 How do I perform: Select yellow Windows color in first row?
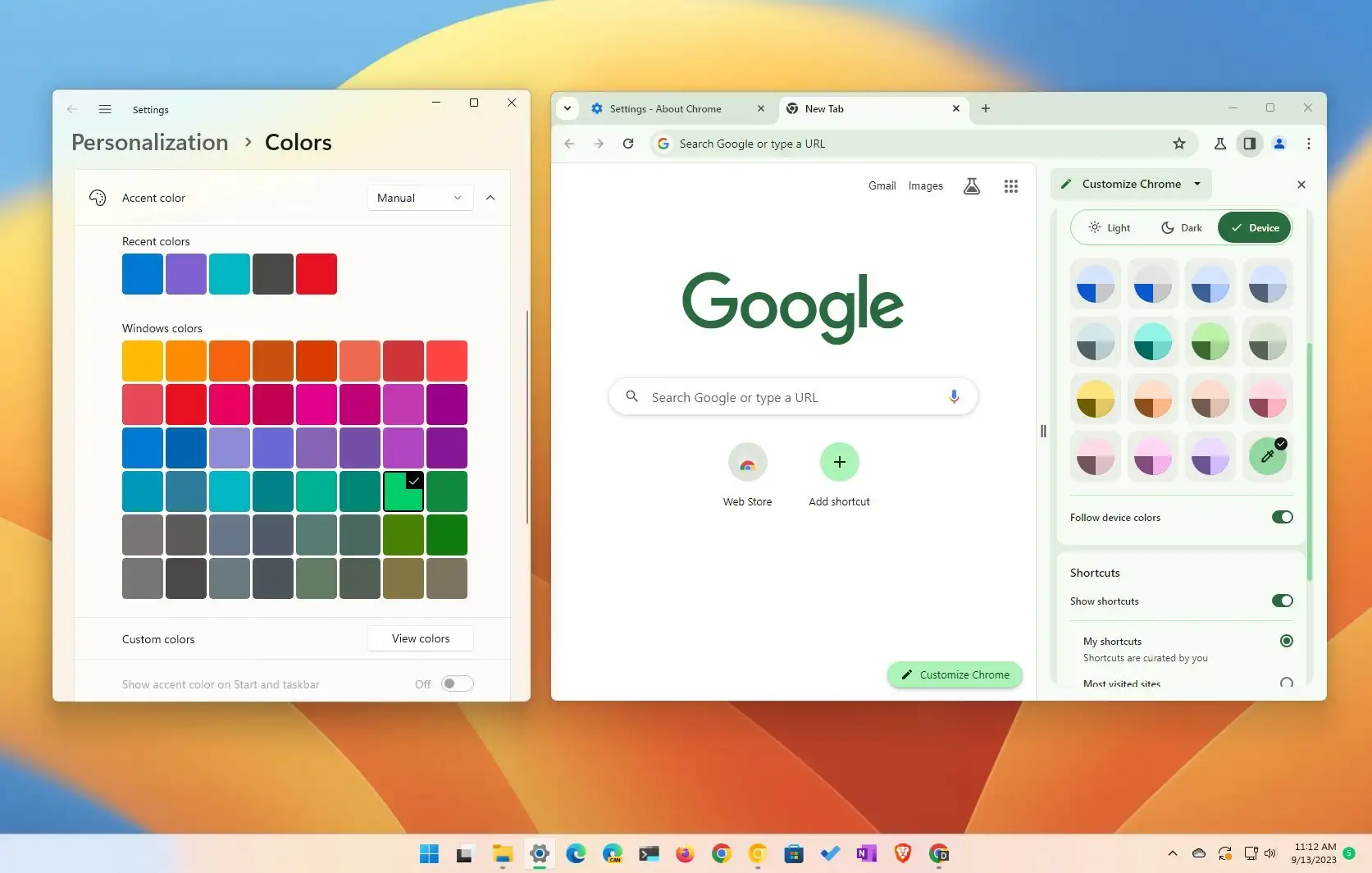(143, 361)
